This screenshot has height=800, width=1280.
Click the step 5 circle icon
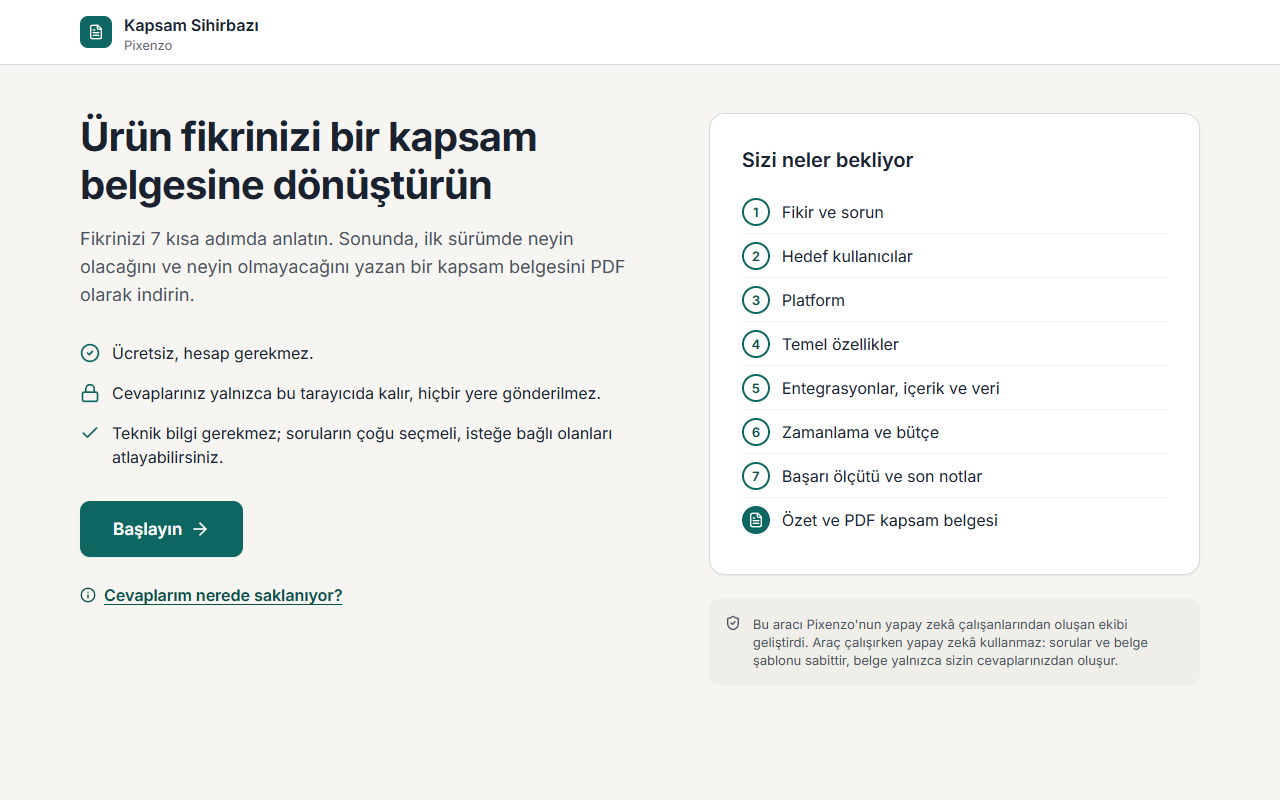click(x=756, y=388)
